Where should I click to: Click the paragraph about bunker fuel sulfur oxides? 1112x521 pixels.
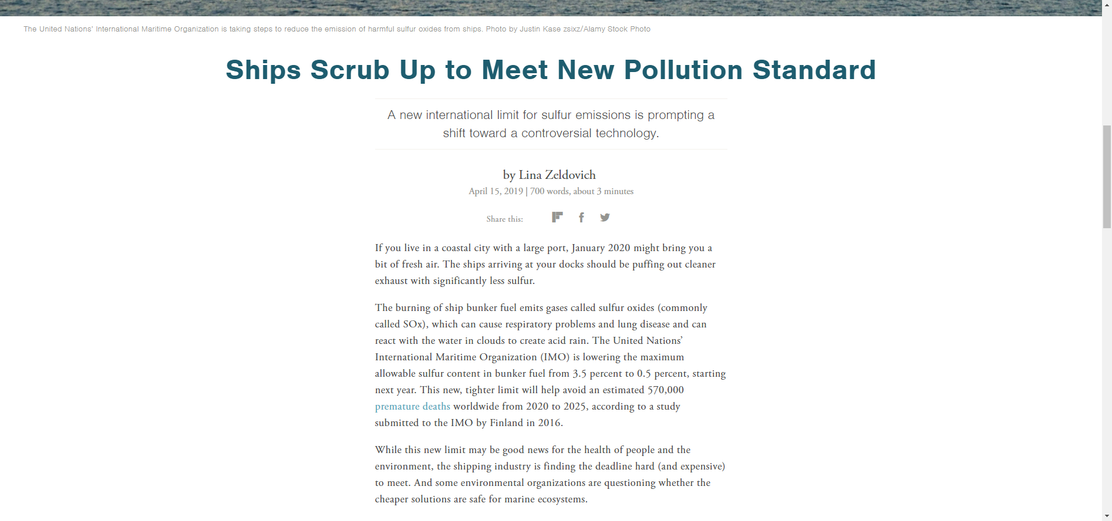pyautogui.click(x=550, y=365)
